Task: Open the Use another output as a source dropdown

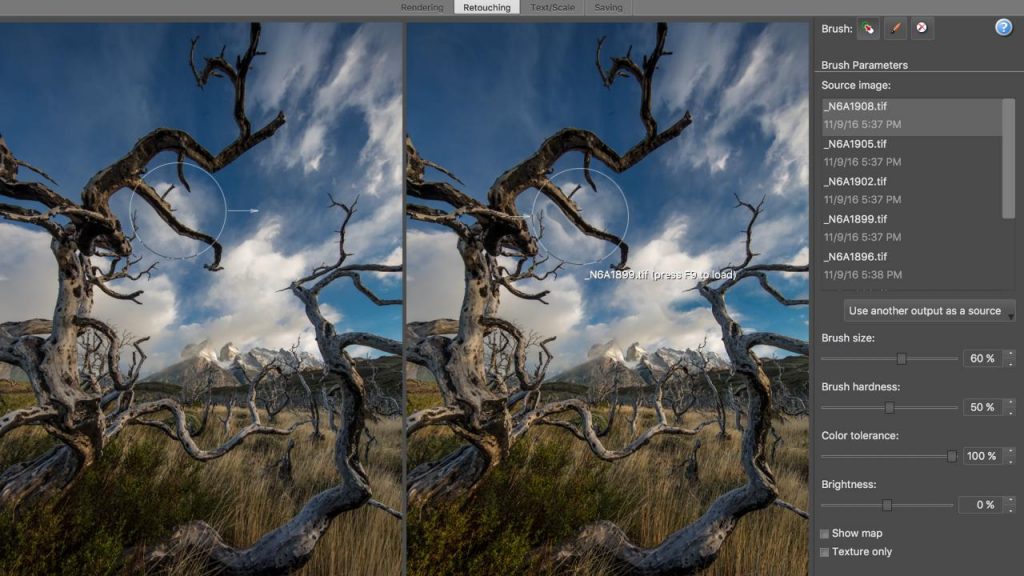Action: tap(929, 311)
